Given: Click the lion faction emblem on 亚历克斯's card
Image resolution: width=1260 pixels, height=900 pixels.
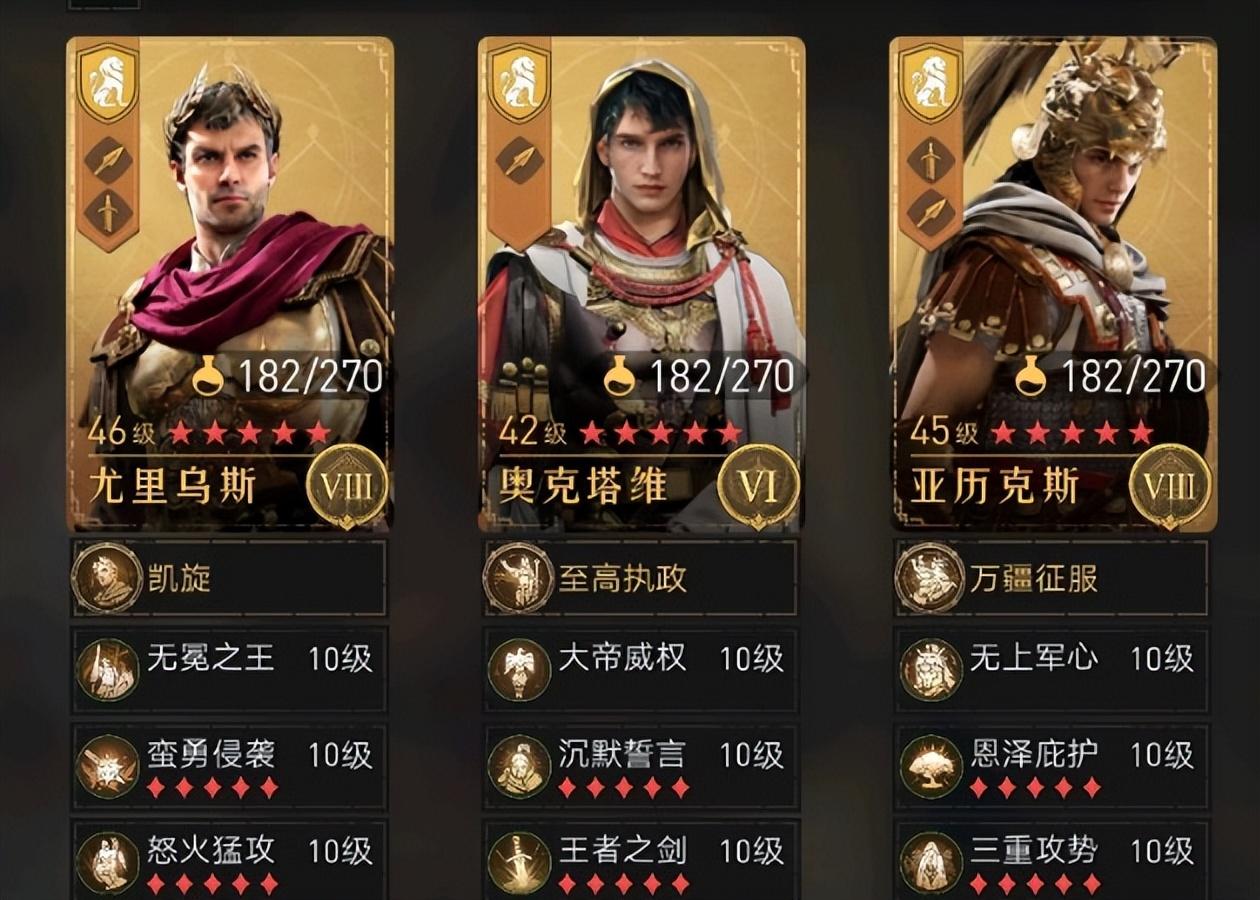Looking at the screenshot, I should (x=930, y=82).
